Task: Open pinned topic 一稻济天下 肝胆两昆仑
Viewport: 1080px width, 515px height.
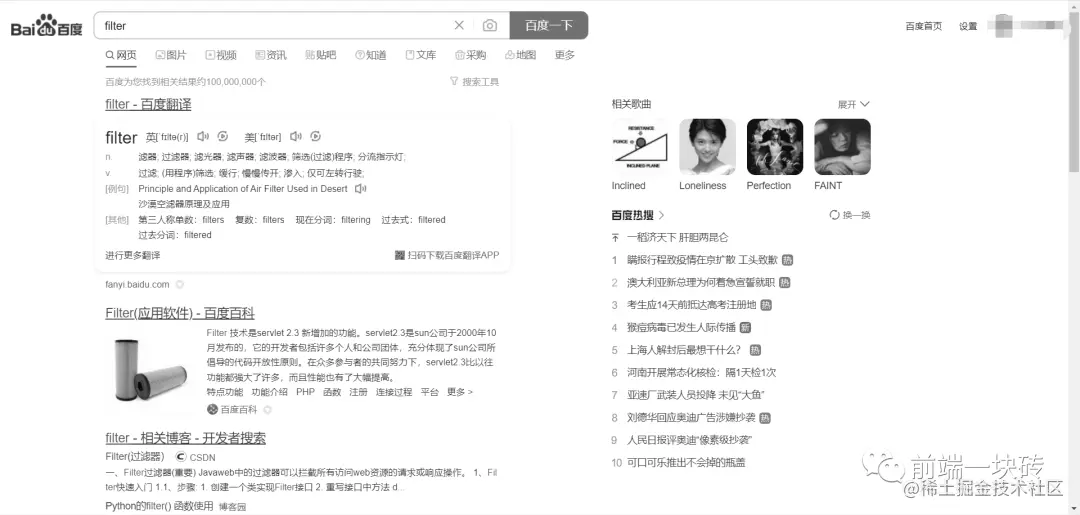Action: (x=677, y=238)
